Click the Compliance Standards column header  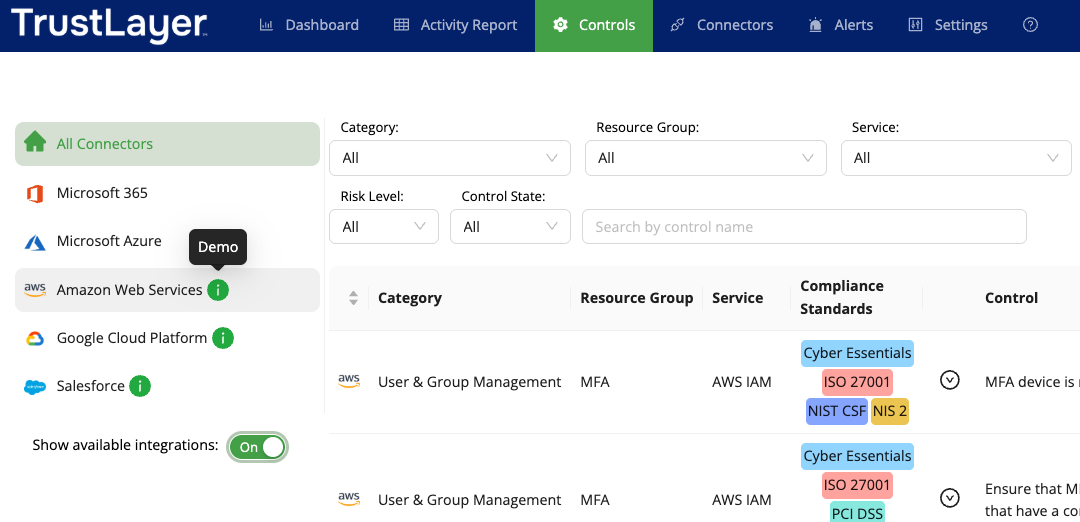pos(842,297)
